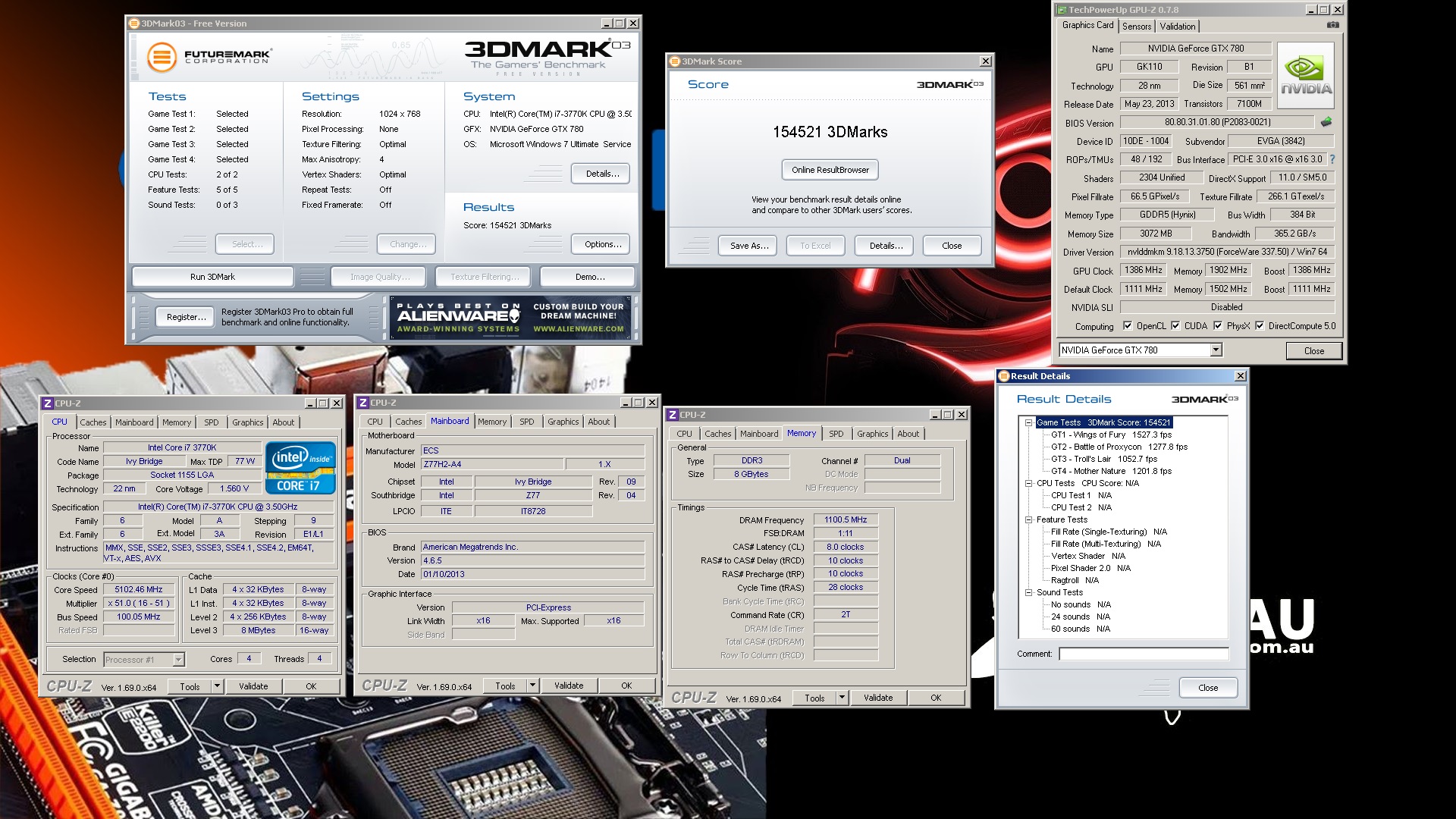
Task: Toggle the DirectCompute 5.0 checkbox
Action: (1260, 326)
